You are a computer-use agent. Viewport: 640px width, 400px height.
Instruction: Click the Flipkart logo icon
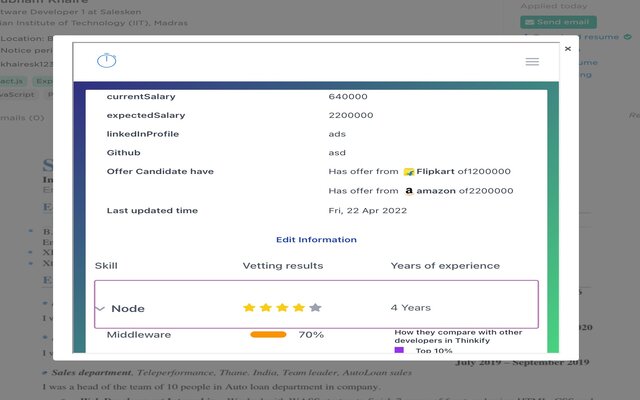[x=409, y=172]
